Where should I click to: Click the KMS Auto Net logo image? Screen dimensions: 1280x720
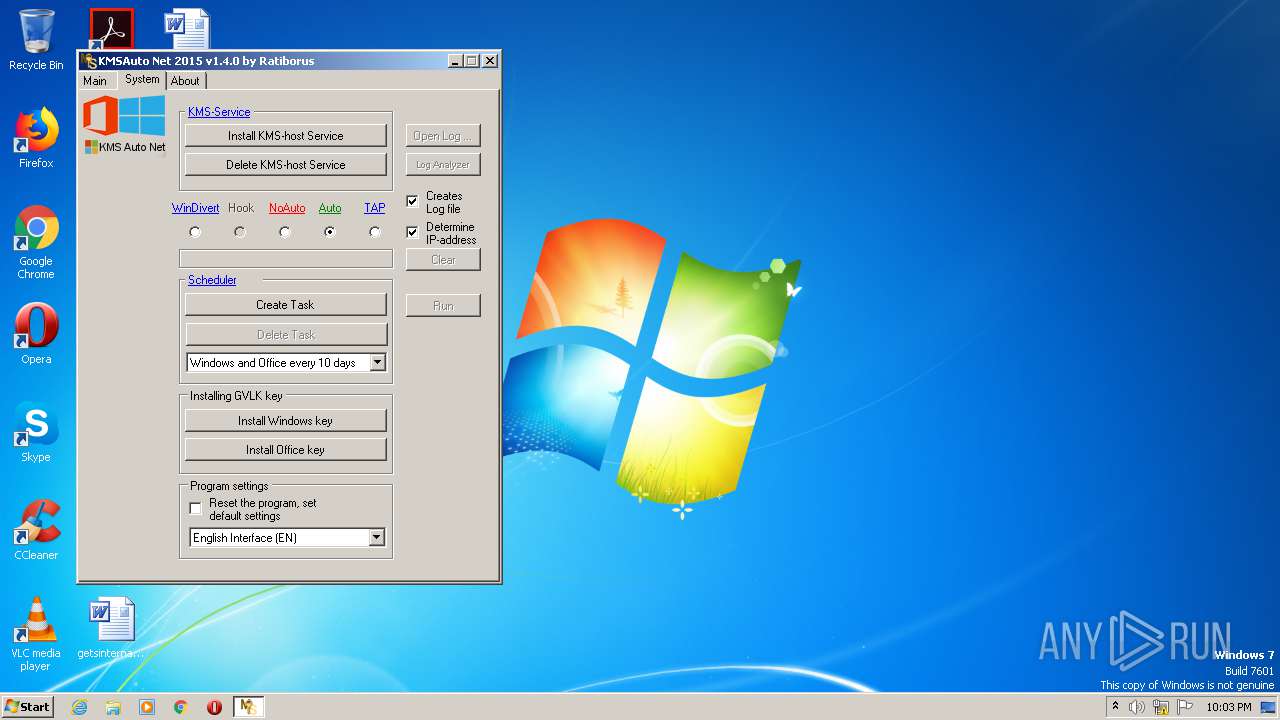(124, 124)
